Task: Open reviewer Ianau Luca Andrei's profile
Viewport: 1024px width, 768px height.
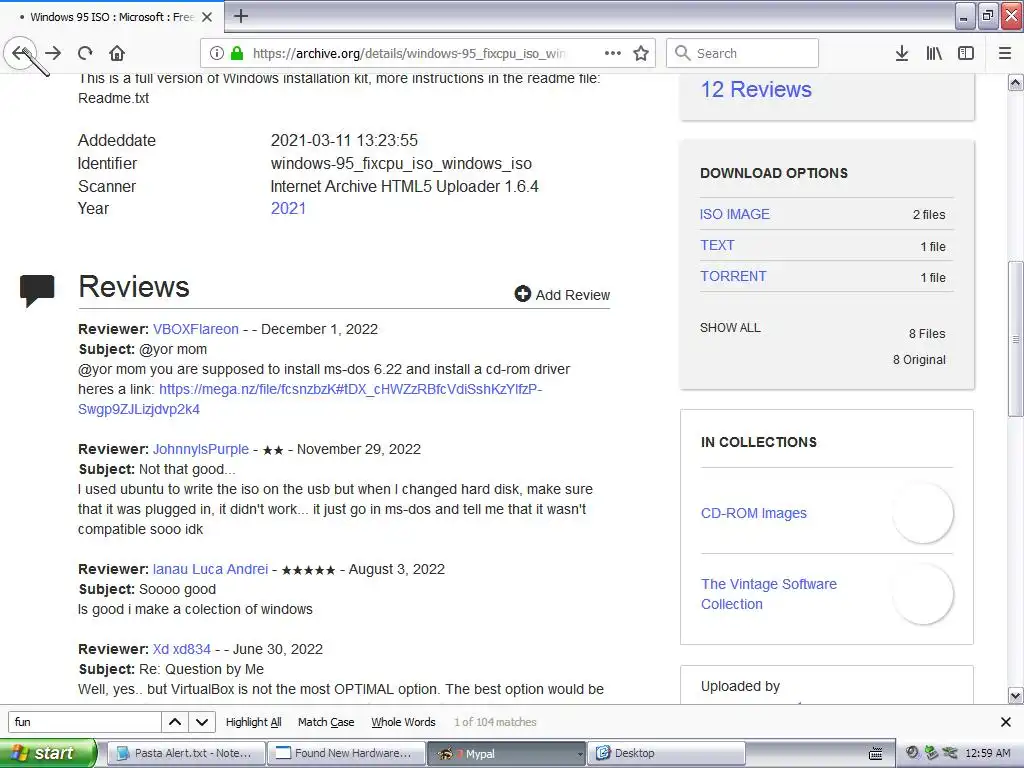Action: [x=210, y=569]
